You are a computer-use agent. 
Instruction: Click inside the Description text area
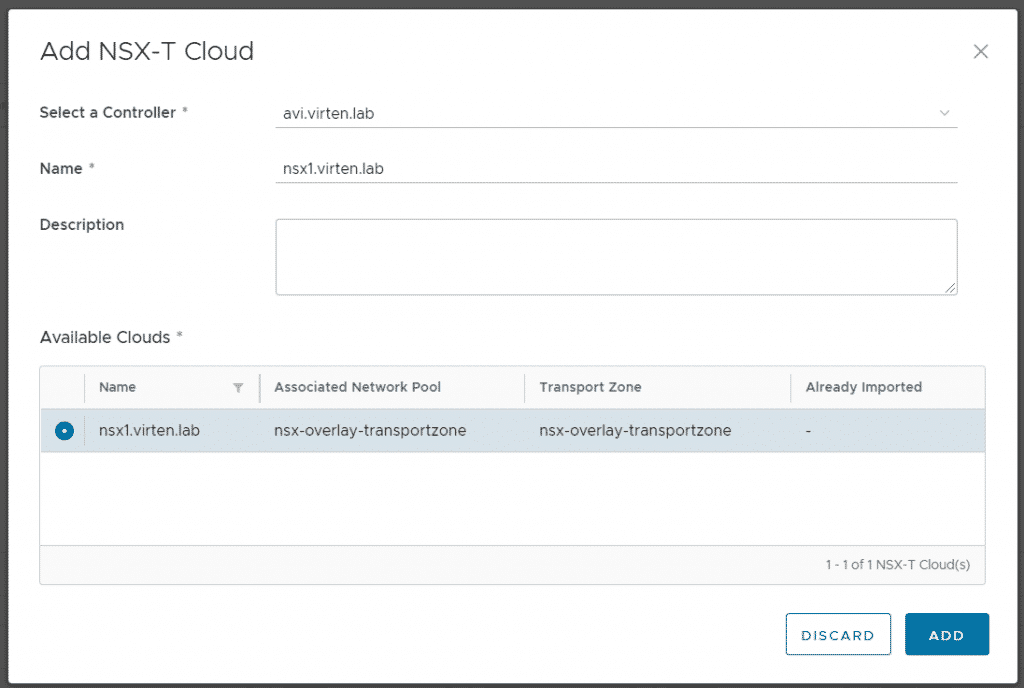(x=616, y=255)
